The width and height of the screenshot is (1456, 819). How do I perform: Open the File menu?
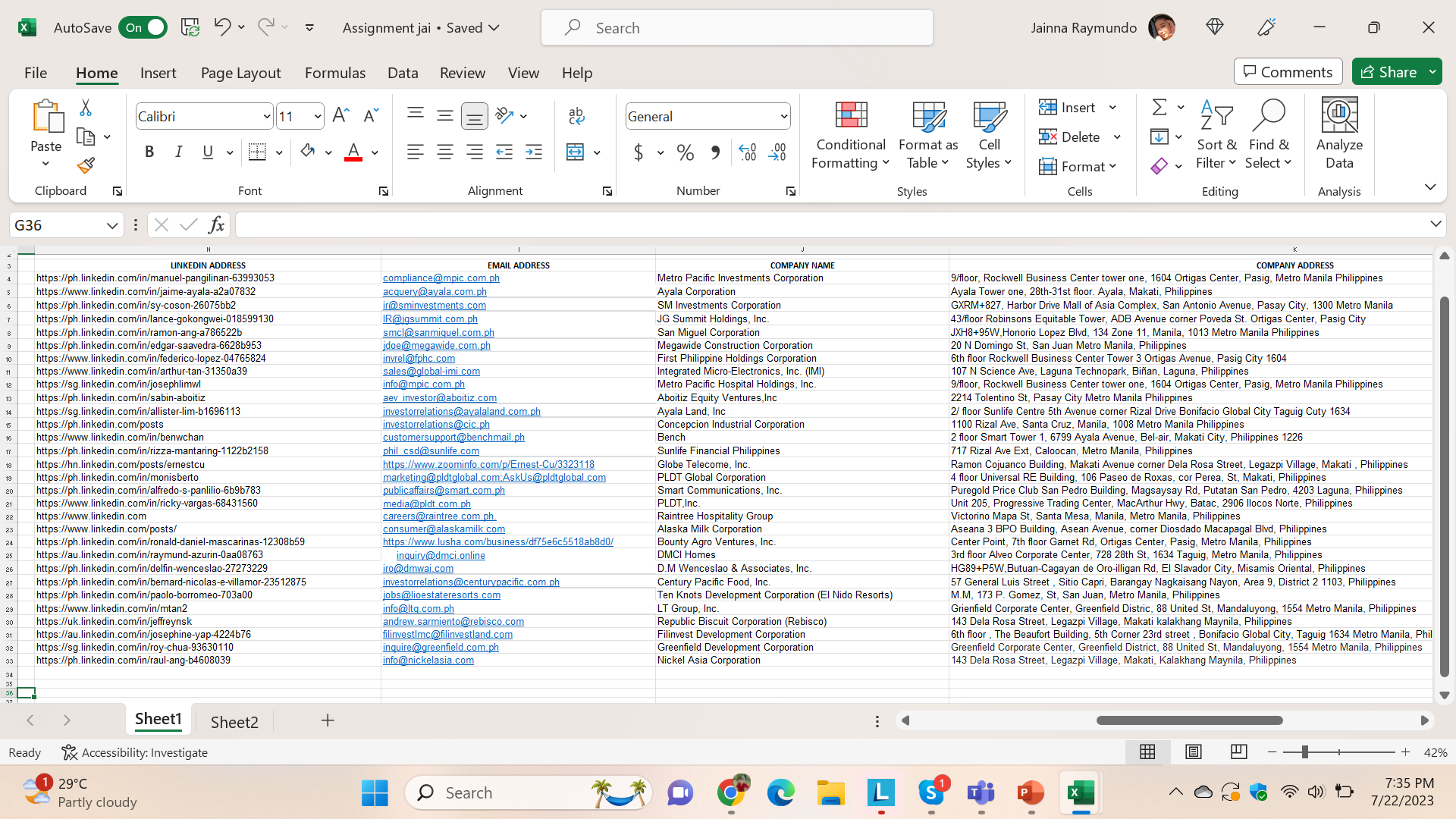(x=36, y=73)
